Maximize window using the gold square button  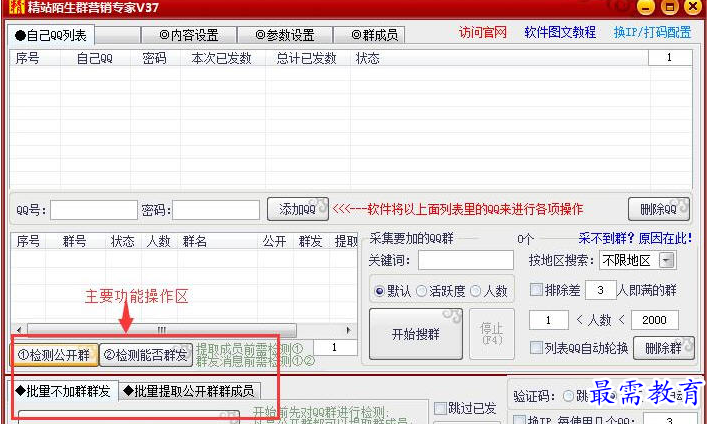coord(669,7)
